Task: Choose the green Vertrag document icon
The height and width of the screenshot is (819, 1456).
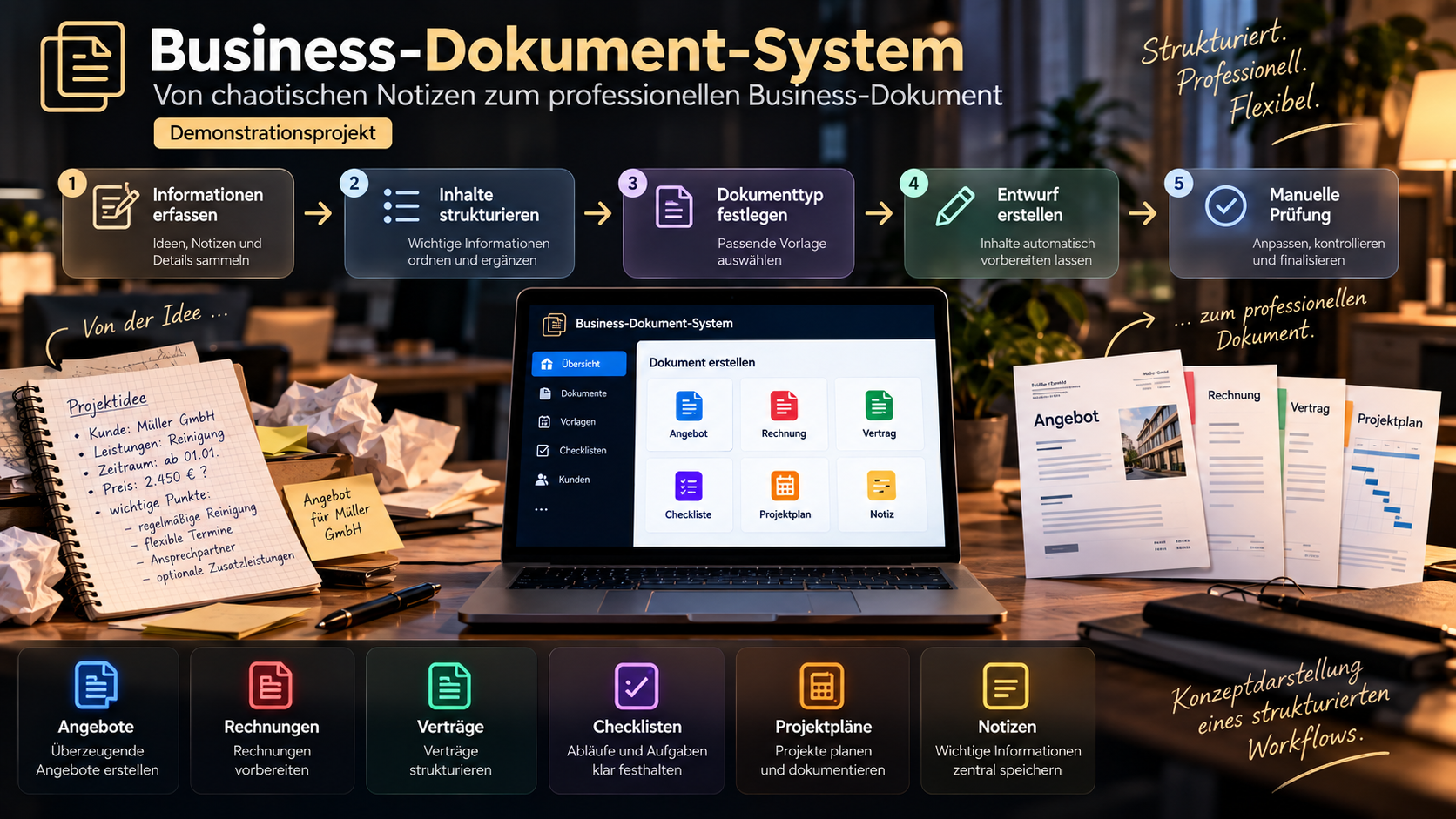Action: (x=879, y=406)
